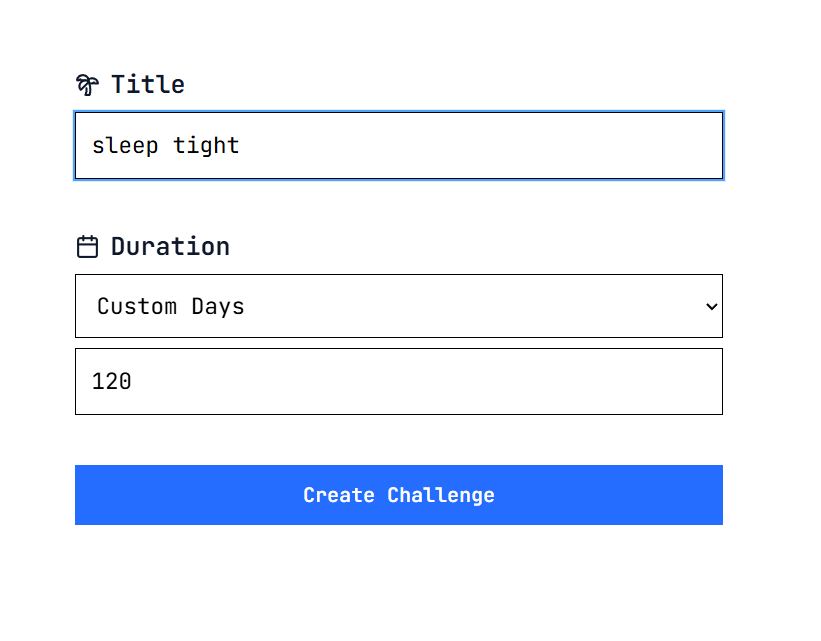Focus the title field containing sleep tight
Image resolution: width=821 pixels, height=641 pixels.
(398, 145)
